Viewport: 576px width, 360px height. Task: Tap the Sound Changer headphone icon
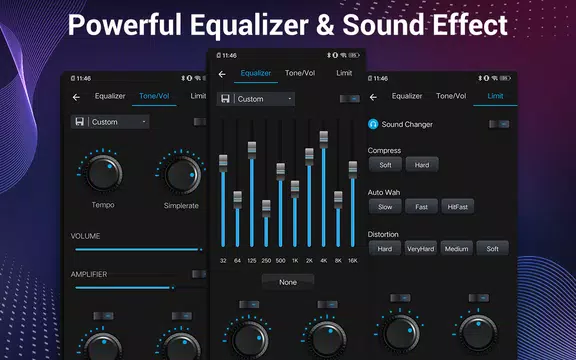click(x=373, y=124)
